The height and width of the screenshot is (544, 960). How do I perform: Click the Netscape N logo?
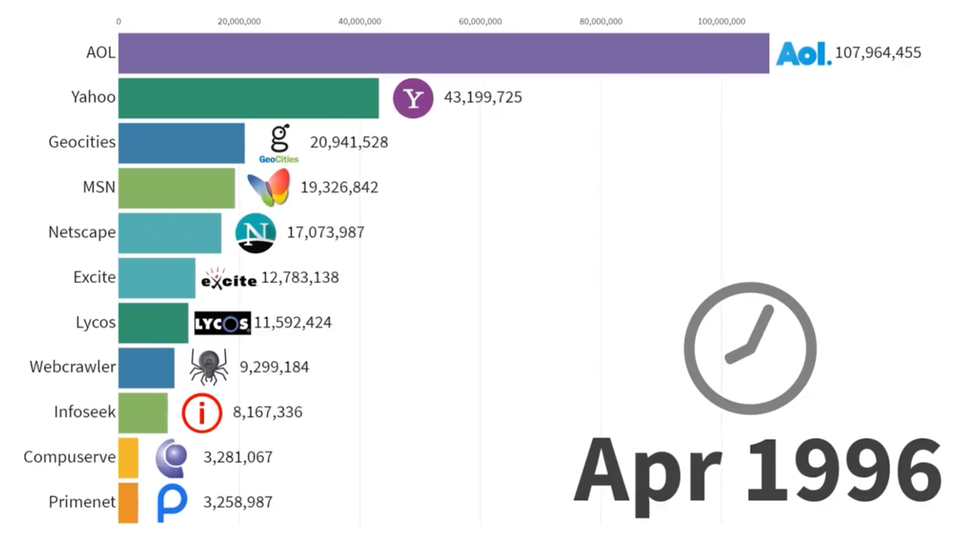point(255,232)
